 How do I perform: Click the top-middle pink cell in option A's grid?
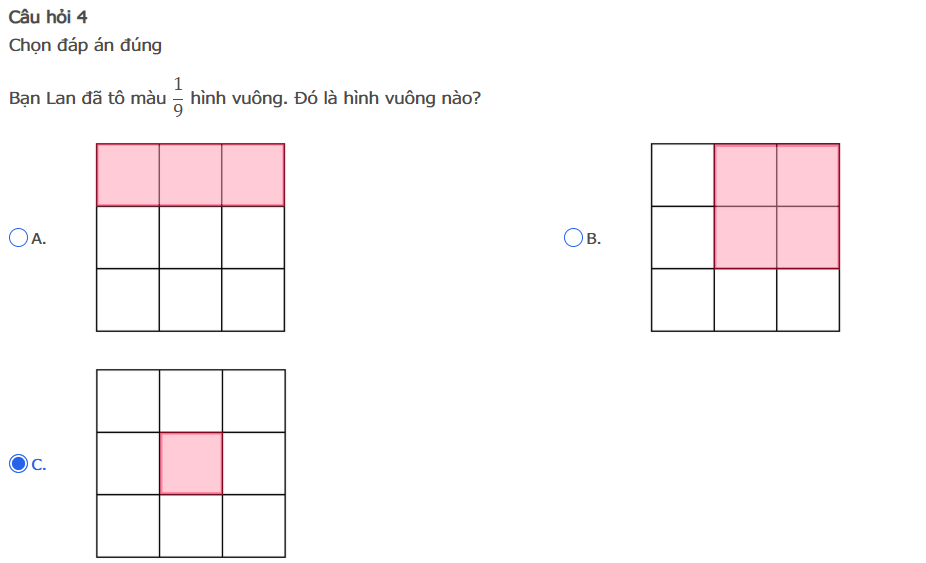pos(190,175)
